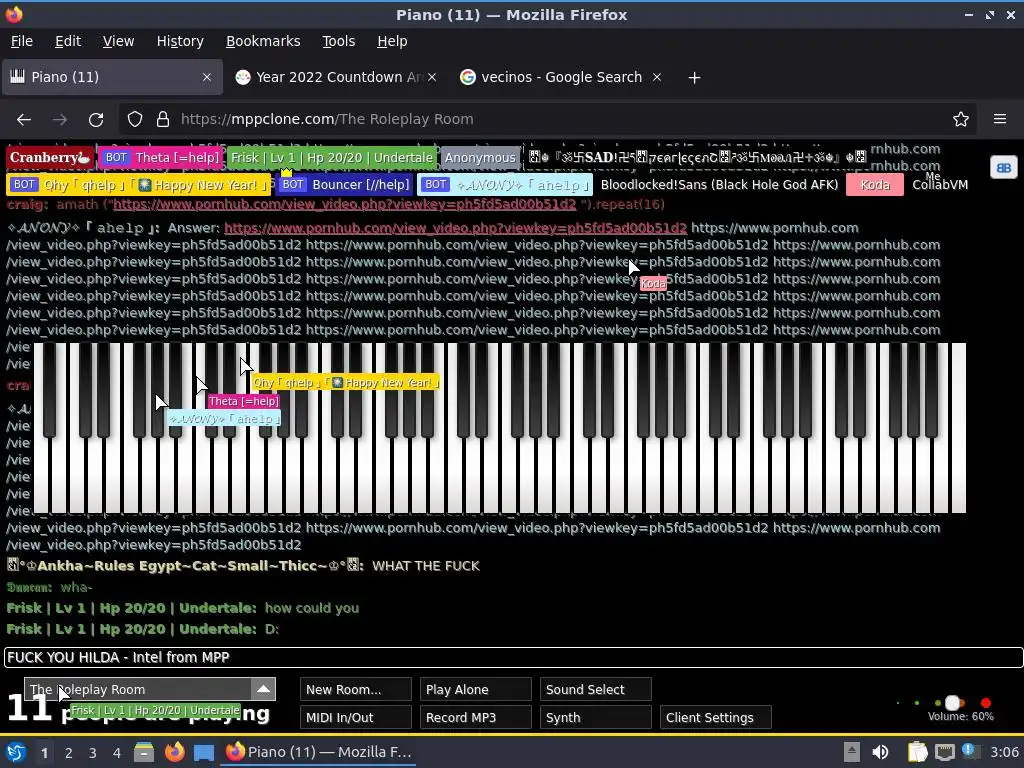Image resolution: width=1024 pixels, height=768 pixels.
Task: Focus the chat message input field
Action: (513, 657)
